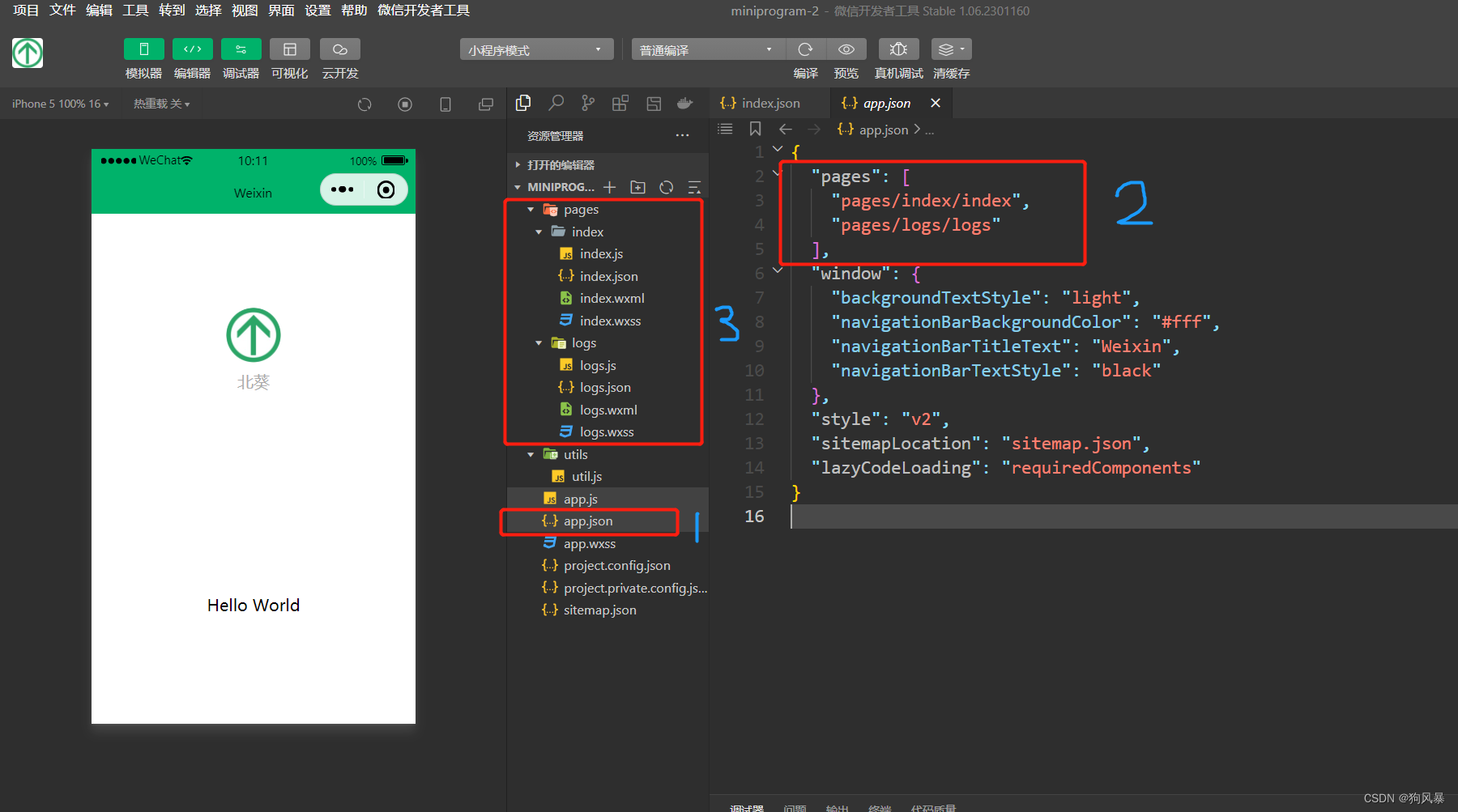1458x812 pixels.
Task: Click the editor bookmark icon
Action: [755, 129]
